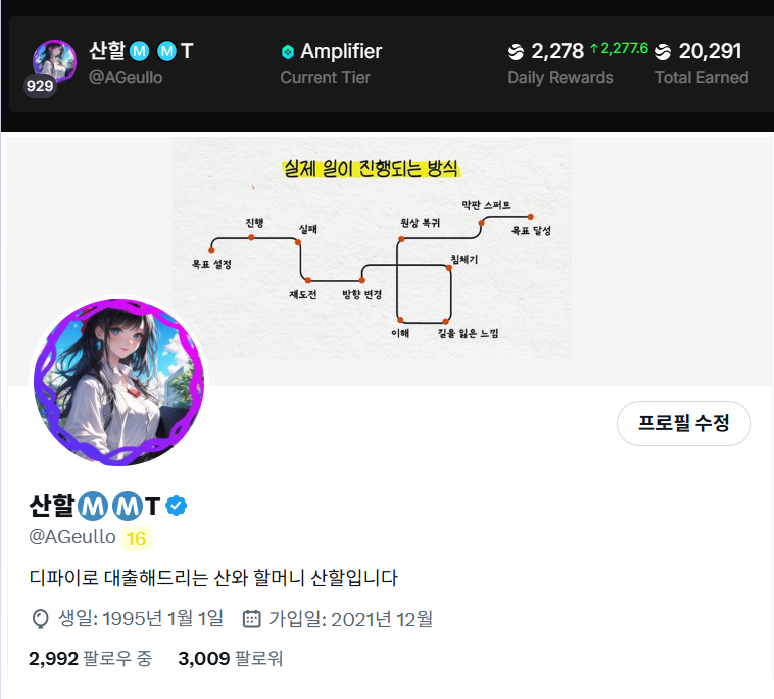The image size is (774, 699).
Task: Click the birthday balloon icon
Action: pyautogui.click(x=40, y=619)
